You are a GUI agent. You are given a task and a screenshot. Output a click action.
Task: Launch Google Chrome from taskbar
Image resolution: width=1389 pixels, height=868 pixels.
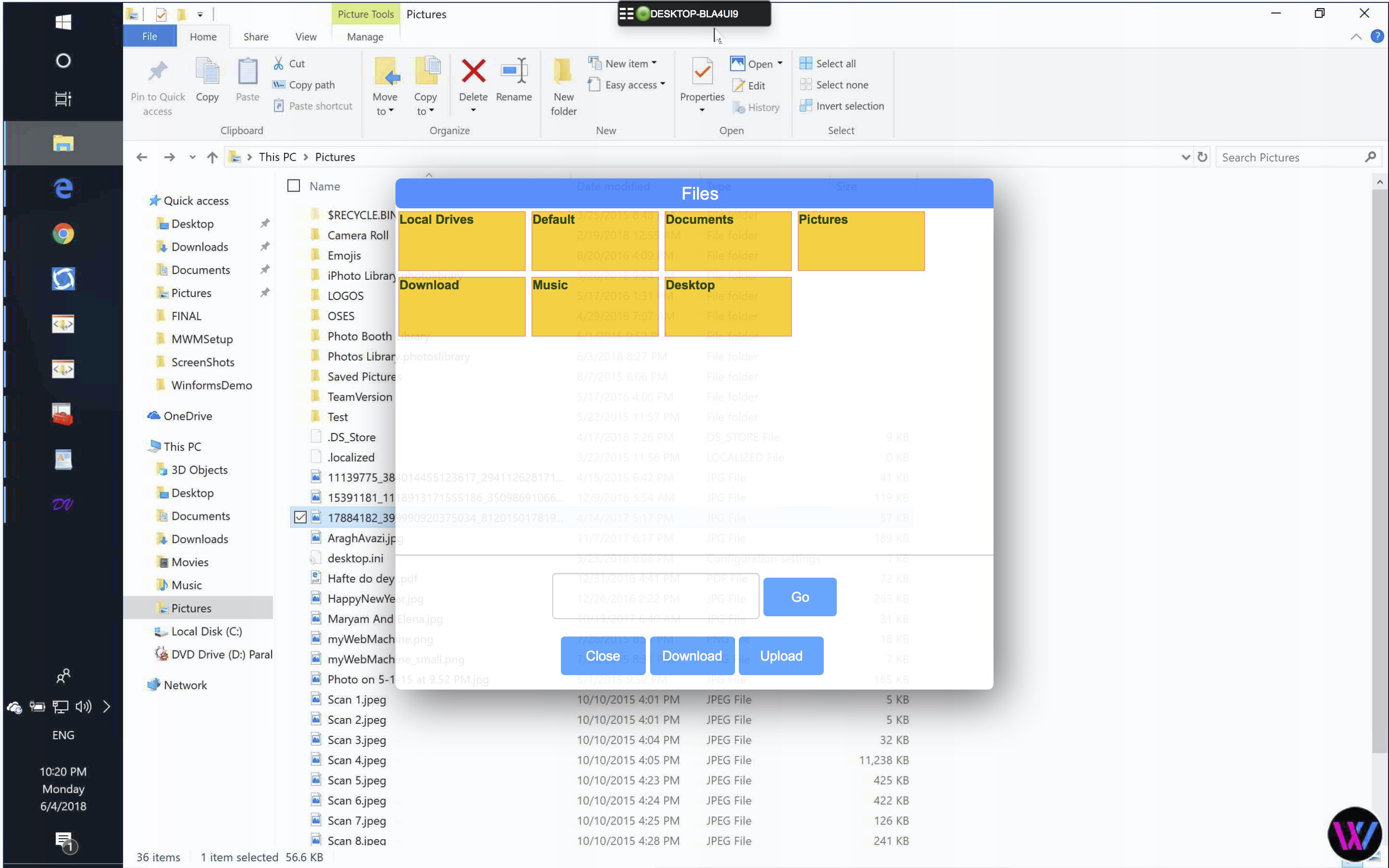coord(63,234)
